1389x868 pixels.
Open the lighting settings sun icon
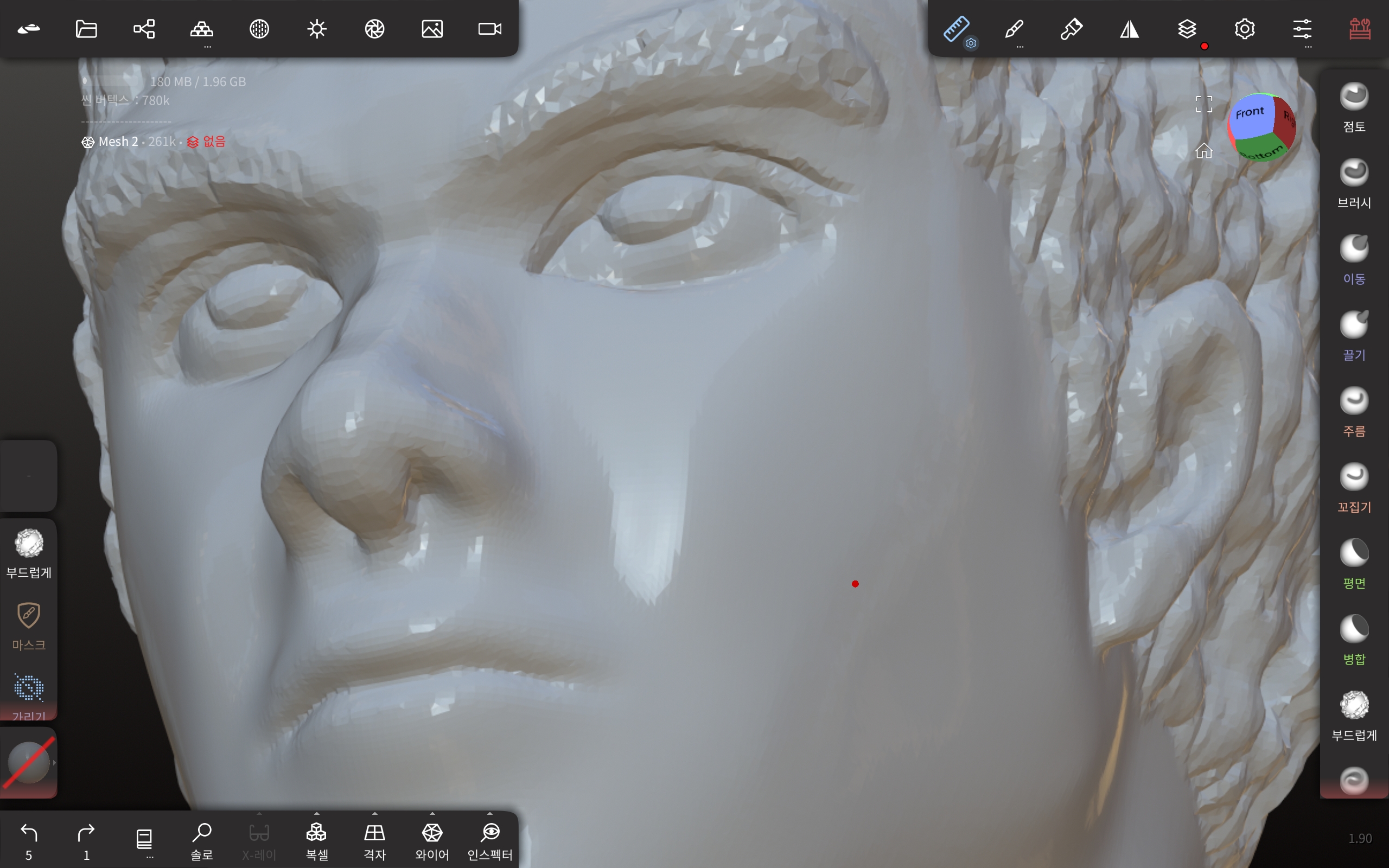click(x=316, y=29)
